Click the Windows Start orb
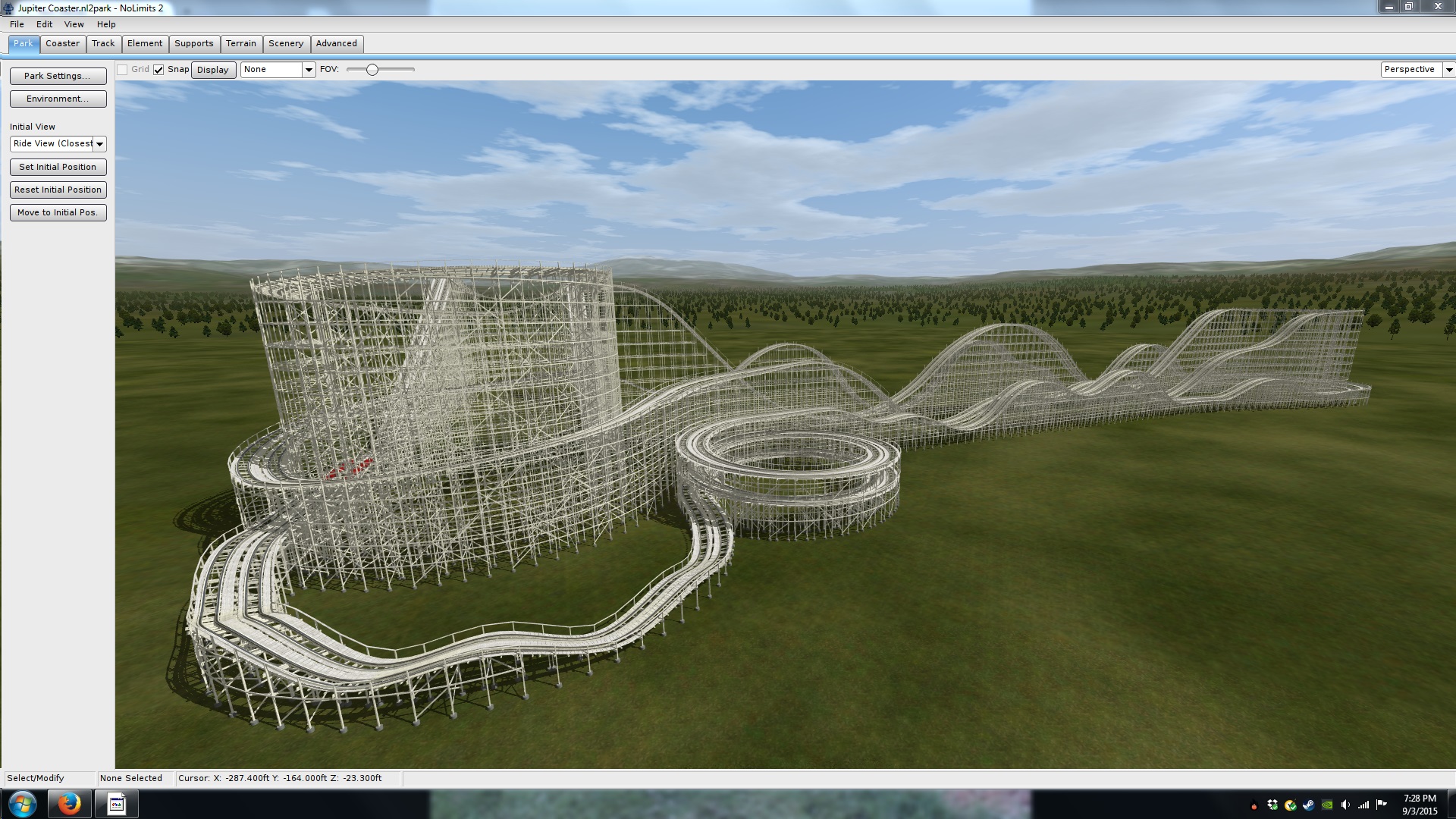Image resolution: width=1456 pixels, height=819 pixels. click(22, 803)
